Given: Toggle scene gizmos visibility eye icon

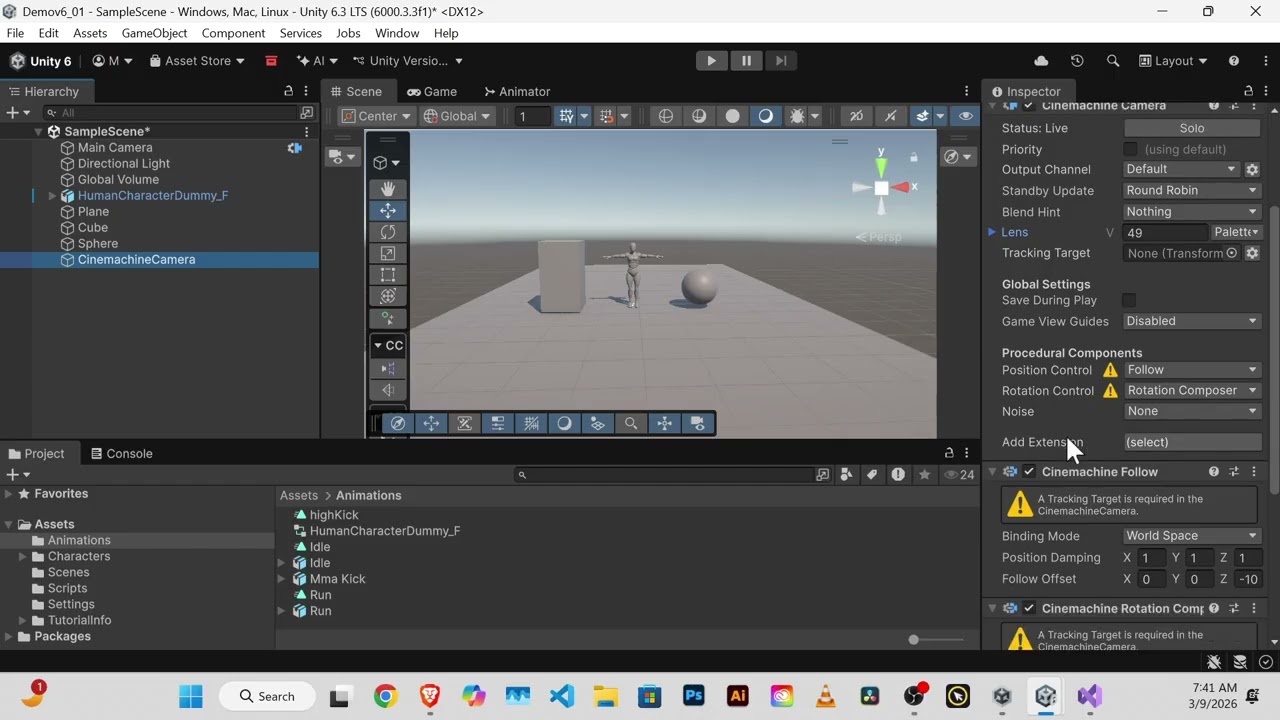Looking at the screenshot, I should (965, 116).
